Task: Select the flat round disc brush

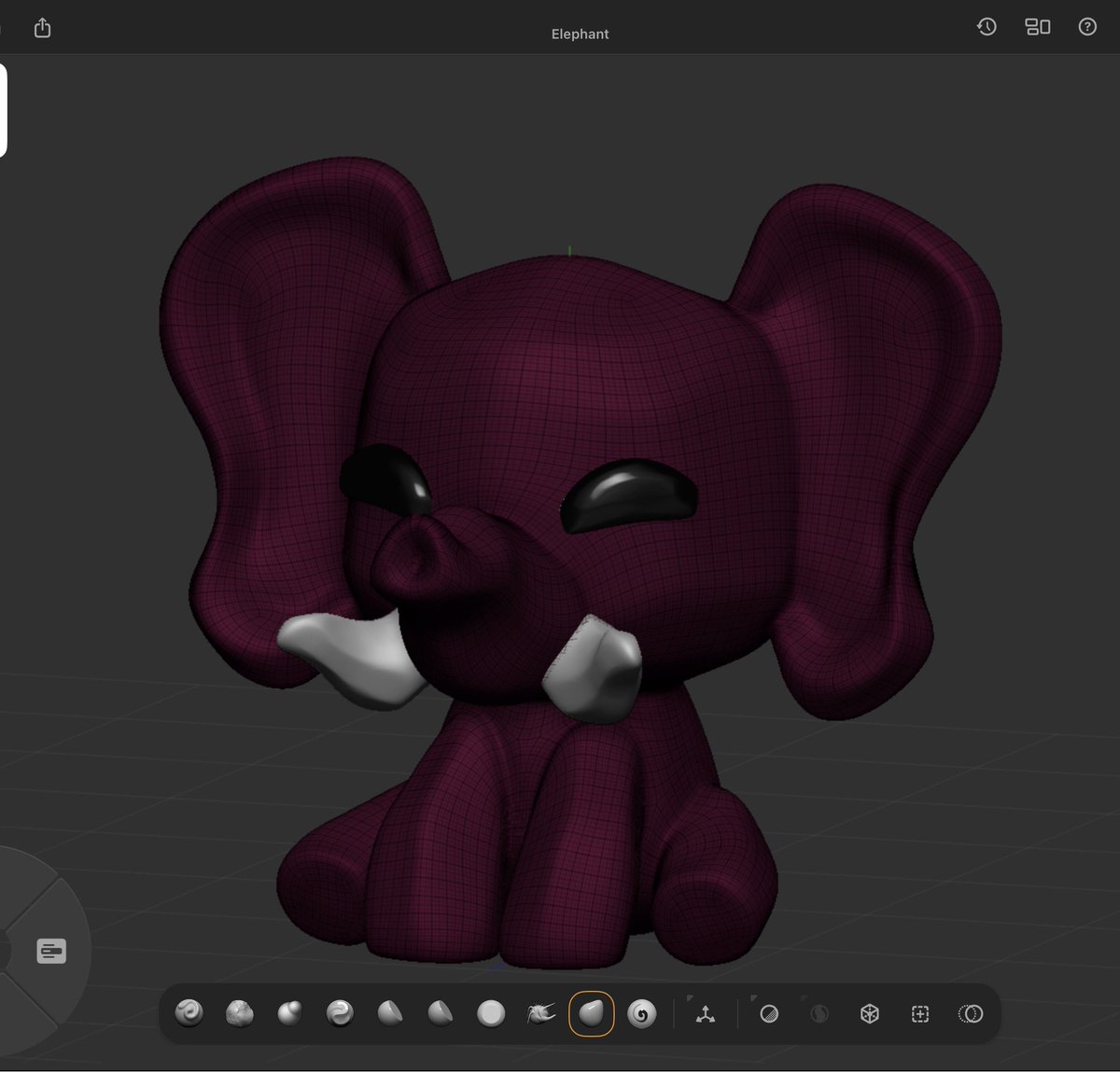Action: pyautogui.click(x=491, y=1013)
